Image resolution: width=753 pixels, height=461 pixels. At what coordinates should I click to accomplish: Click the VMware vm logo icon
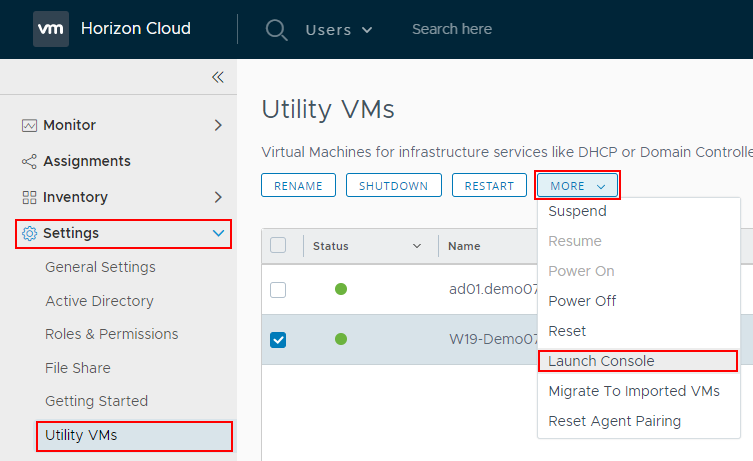click(50, 29)
